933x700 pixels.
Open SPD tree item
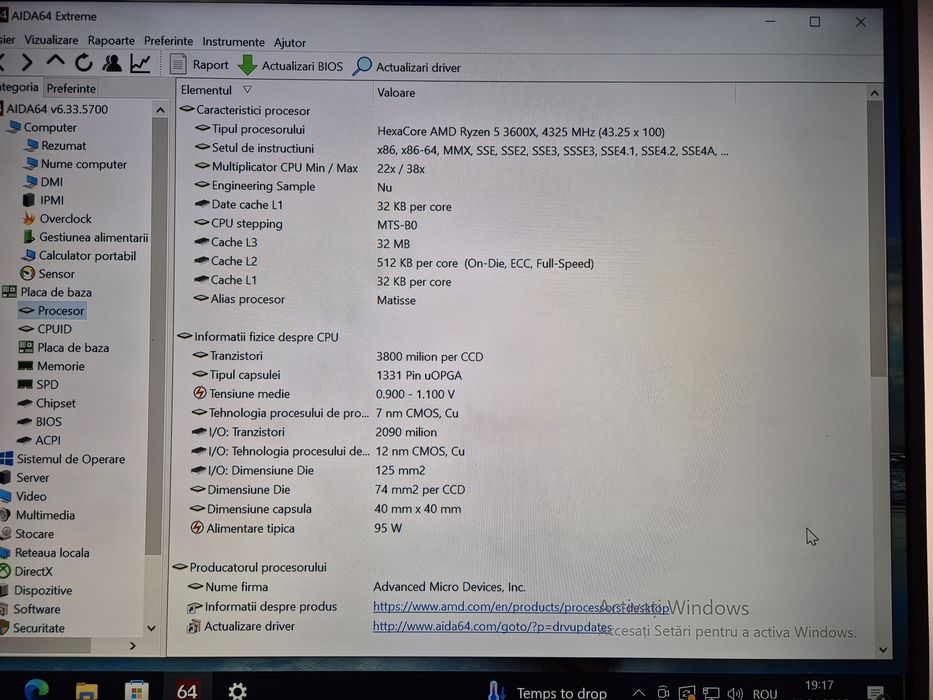coord(39,385)
